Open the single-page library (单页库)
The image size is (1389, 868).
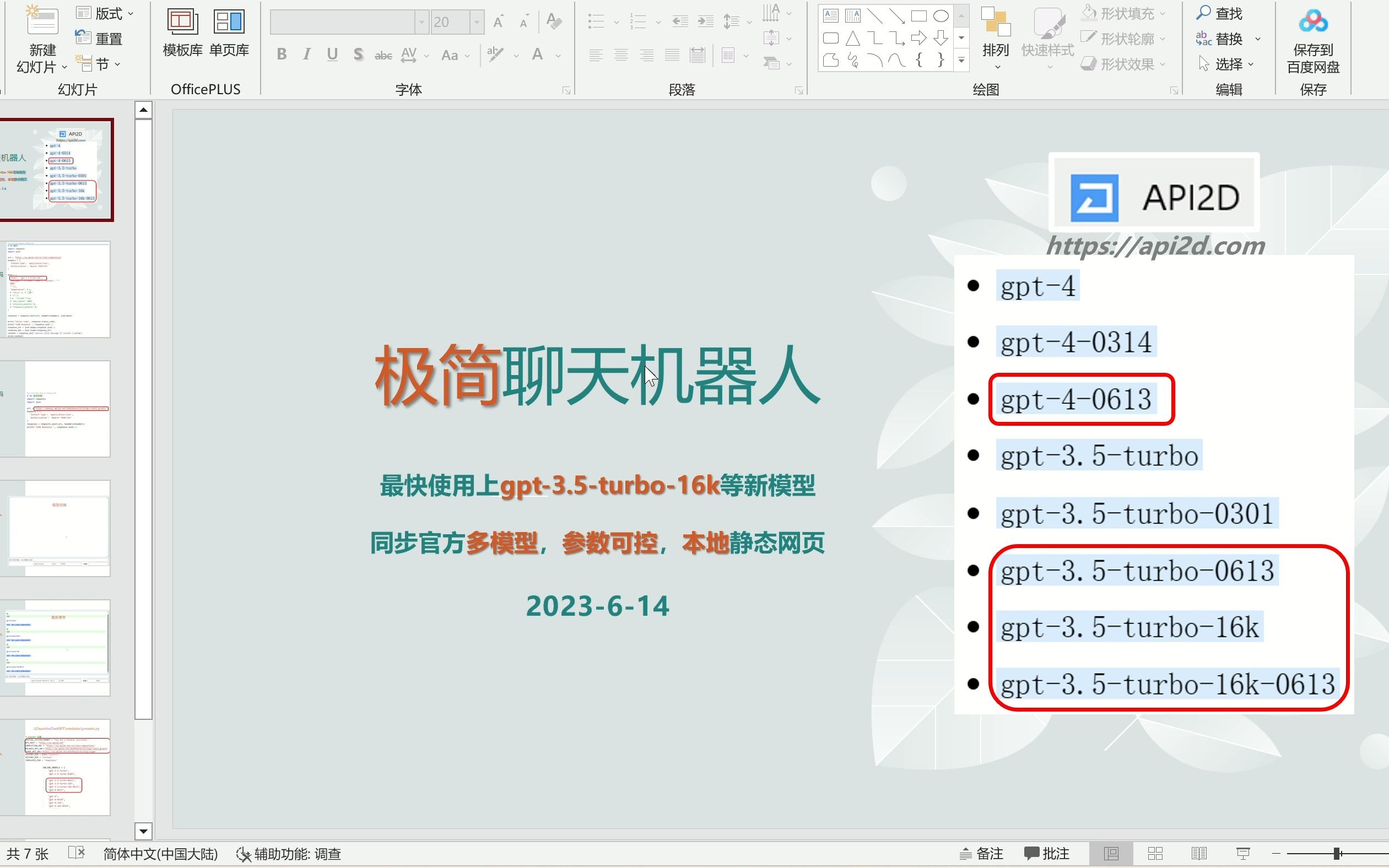[x=229, y=23]
